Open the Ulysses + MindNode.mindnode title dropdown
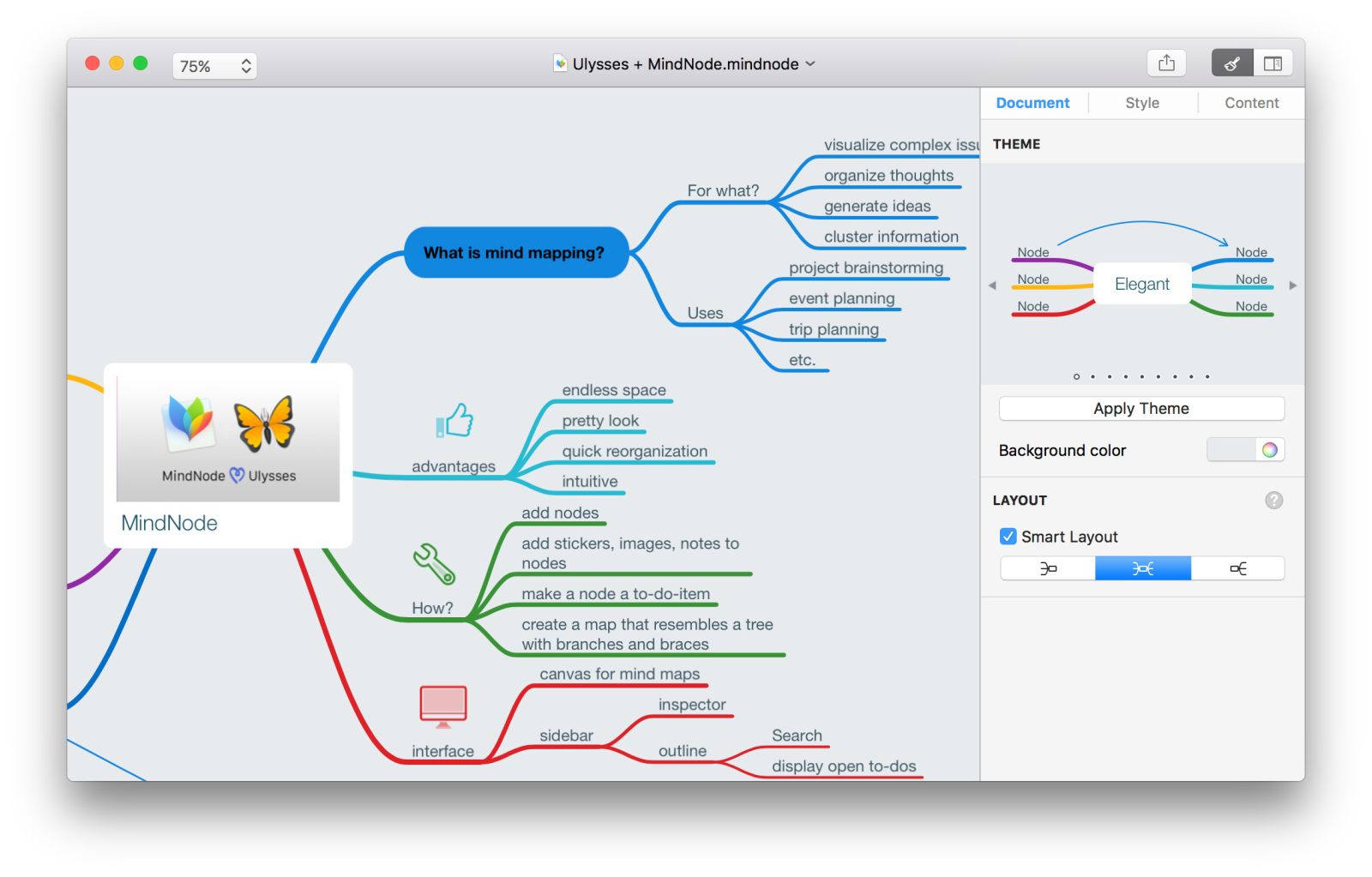Screen dimensions: 1372x877 click(809, 63)
